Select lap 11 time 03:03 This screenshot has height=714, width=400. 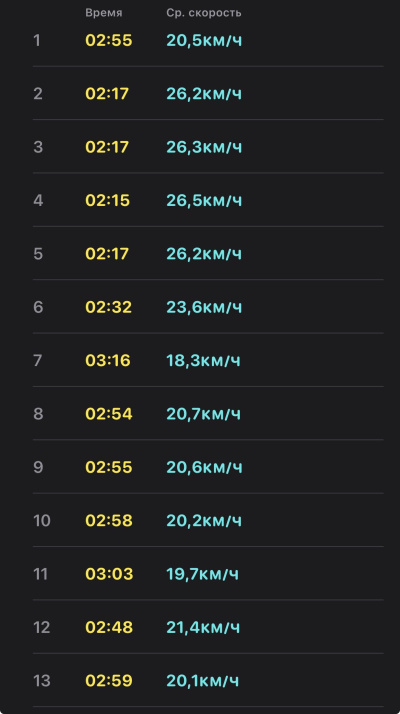[x=109, y=573]
